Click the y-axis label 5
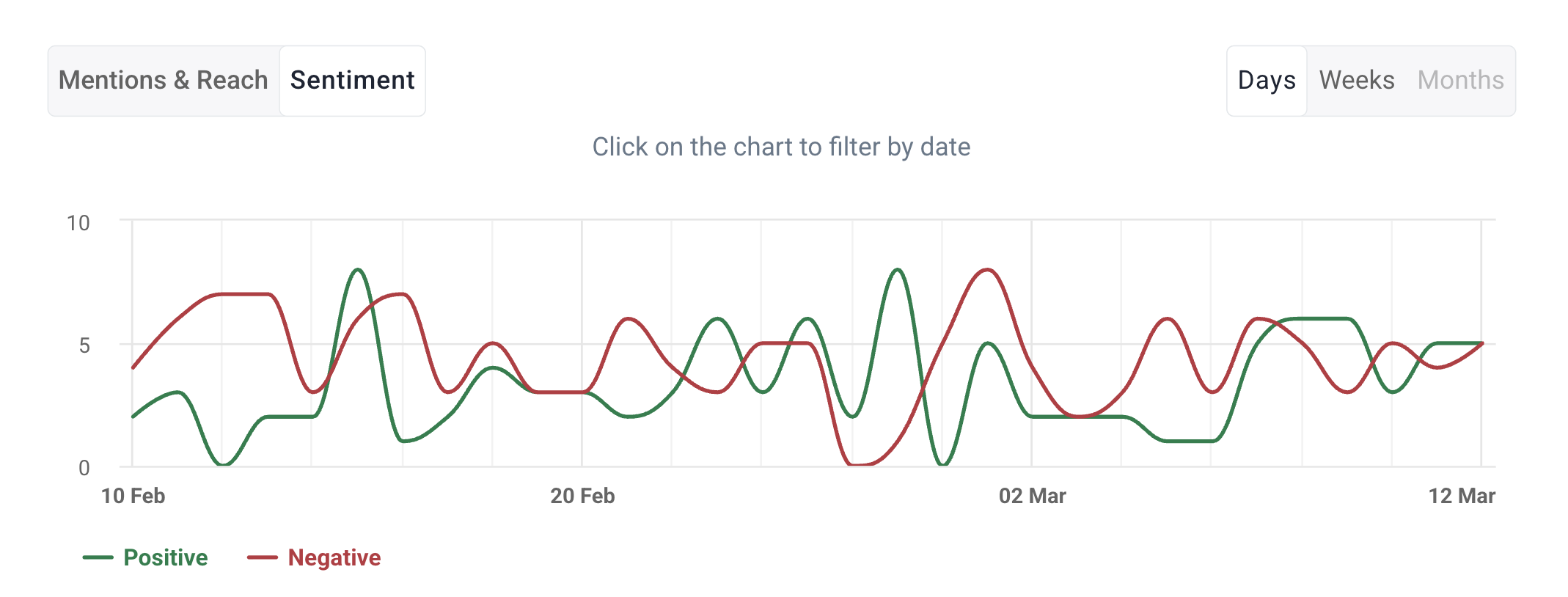Image resolution: width=1568 pixels, height=597 pixels. click(x=84, y=345)
